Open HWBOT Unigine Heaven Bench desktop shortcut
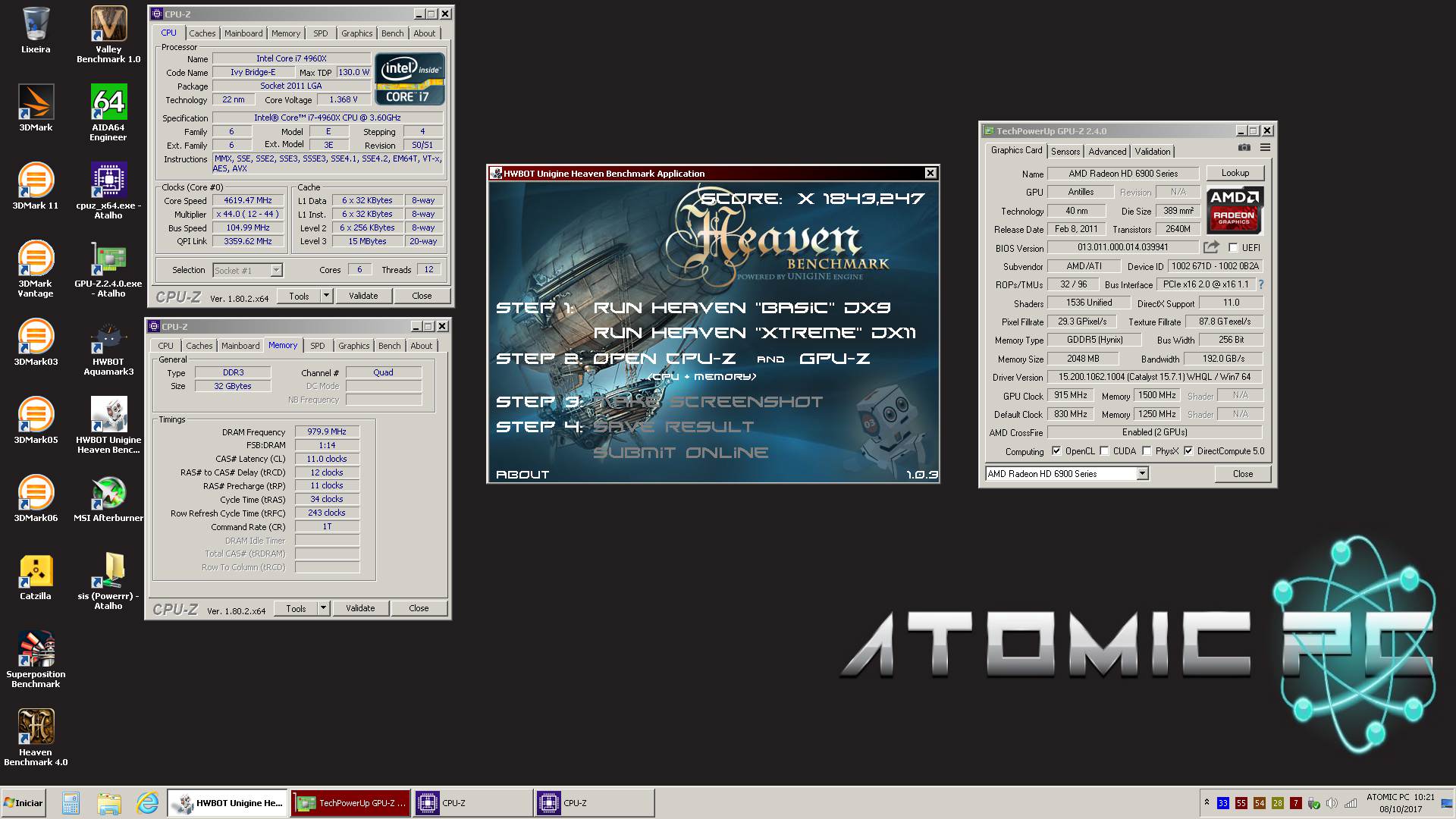1456x819 pixels. point(108,425)
